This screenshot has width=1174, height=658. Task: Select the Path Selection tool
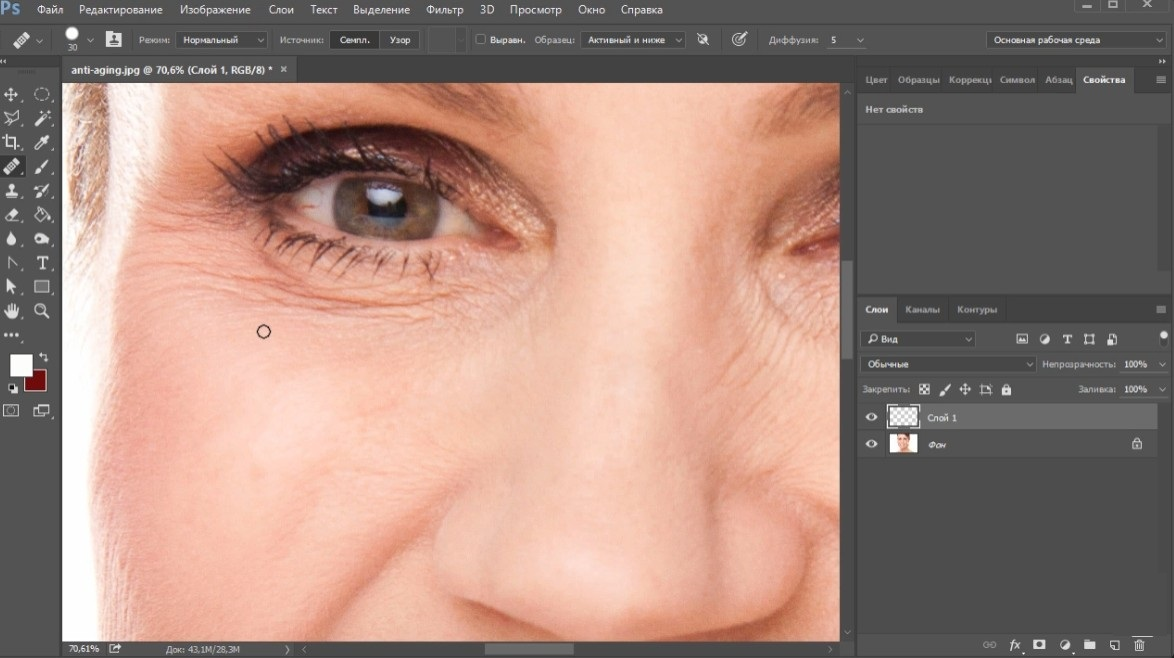coord(11,287)
